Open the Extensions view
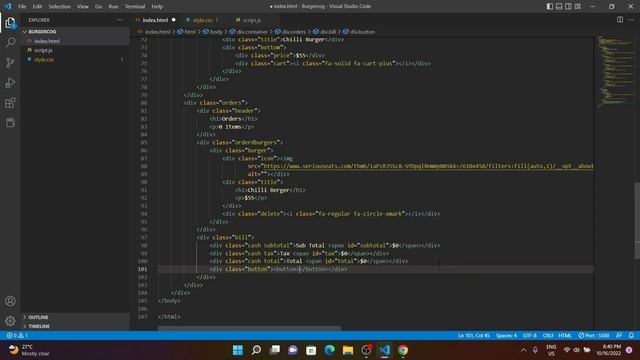Screen dimensions: 640x360 [x=10, y=102]
